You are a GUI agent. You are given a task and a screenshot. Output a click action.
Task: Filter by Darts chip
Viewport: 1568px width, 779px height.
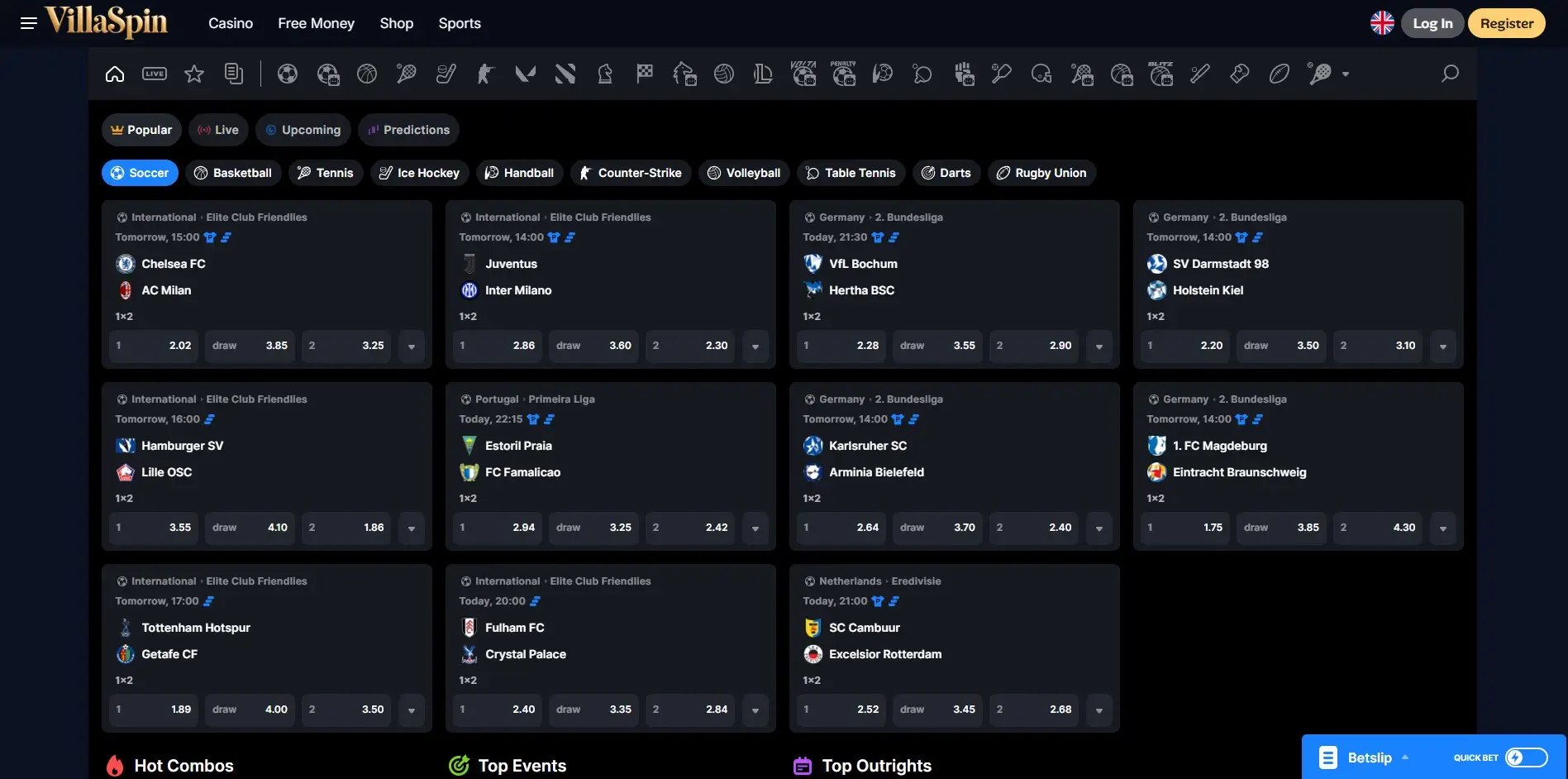click(946, 173)
